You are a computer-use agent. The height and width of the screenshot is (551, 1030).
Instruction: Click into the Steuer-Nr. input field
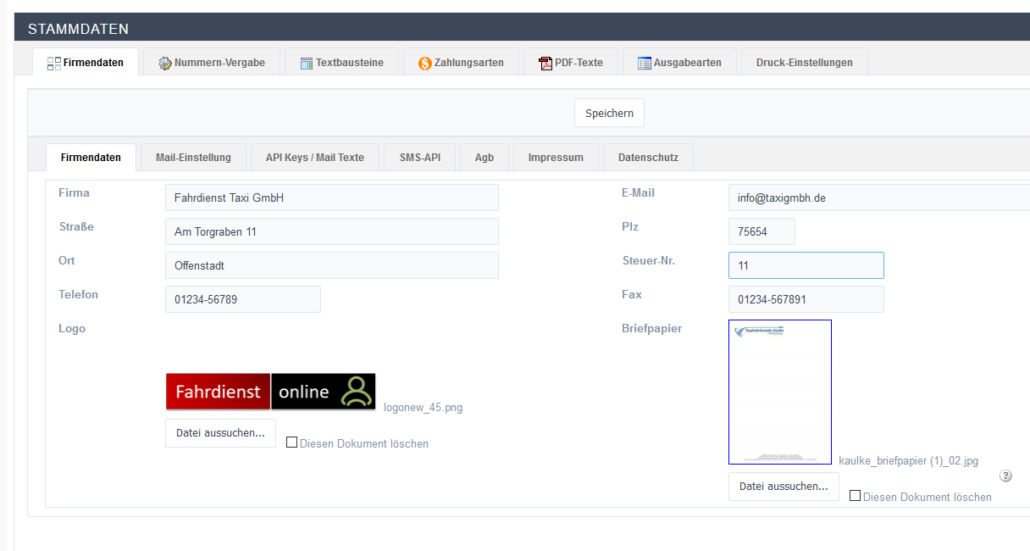pyautogui.click(x=805, y=266)
